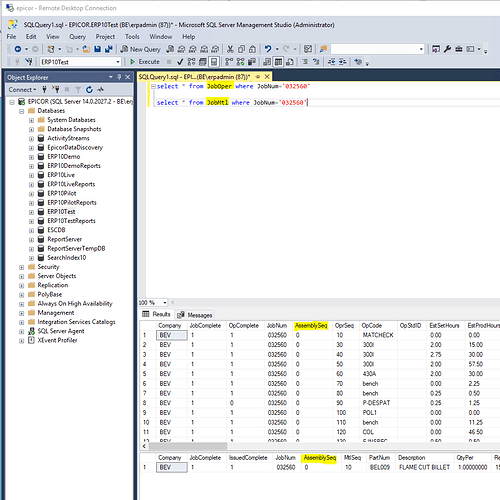Click the Refresh icon in Object Explorer

pos(89,89)
